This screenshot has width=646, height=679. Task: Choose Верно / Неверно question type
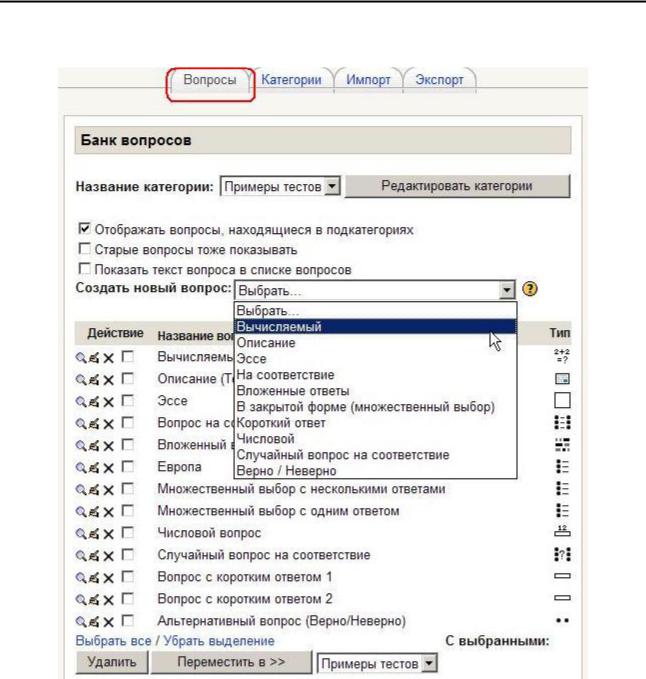click(x=375, y=471)
